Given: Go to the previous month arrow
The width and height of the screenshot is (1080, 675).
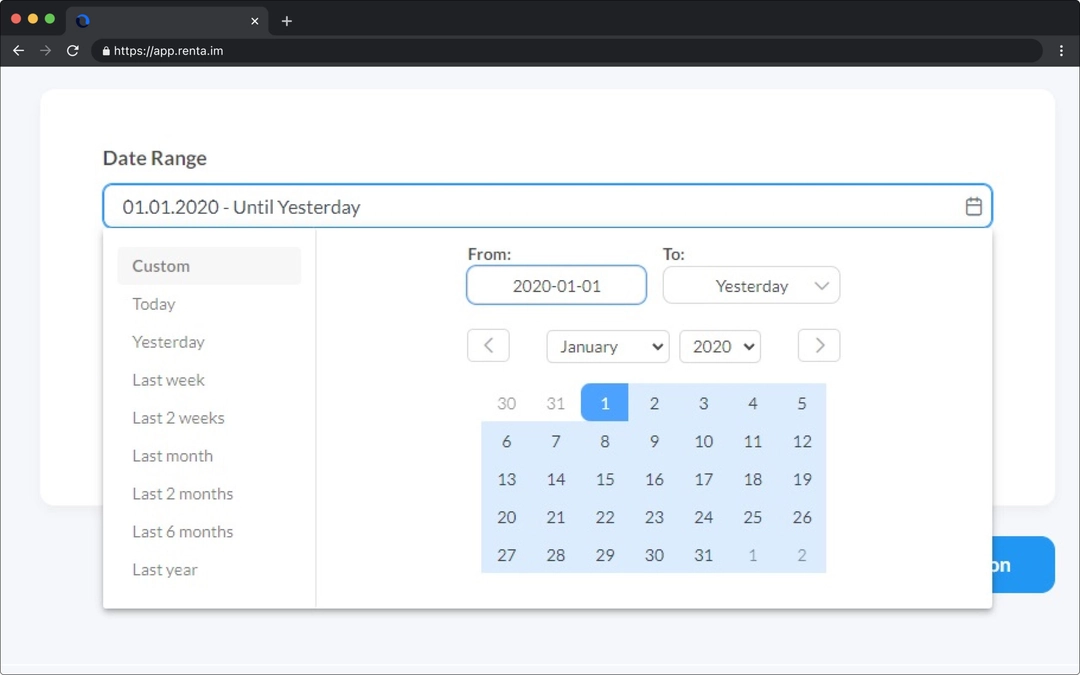Looking at the screenshot, I should (x=488, y=345).
